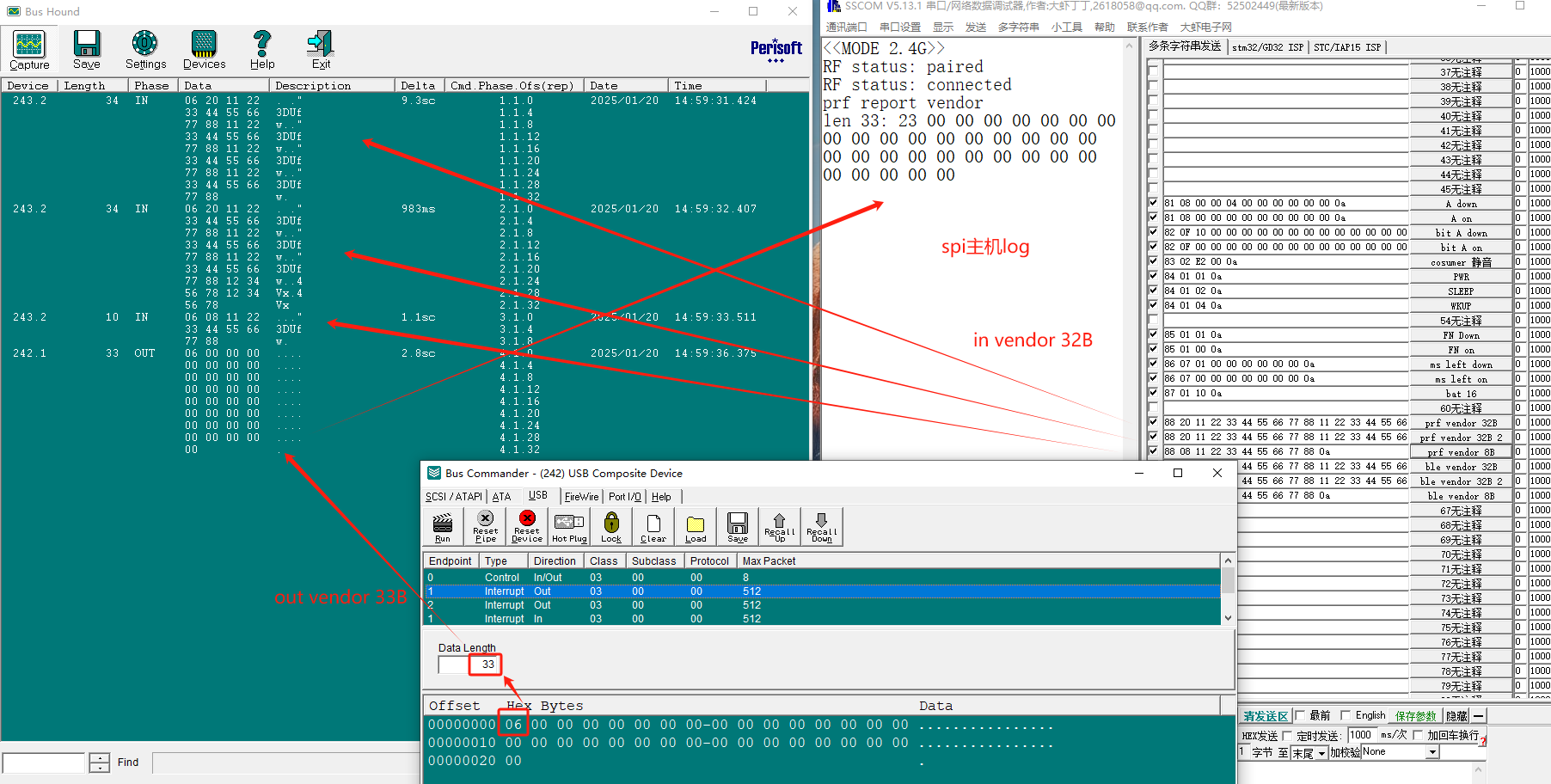Viewport: 1551px width, 784px height.
Task: Click 清发送区 clear send area button
Action: pos(1266,716)
